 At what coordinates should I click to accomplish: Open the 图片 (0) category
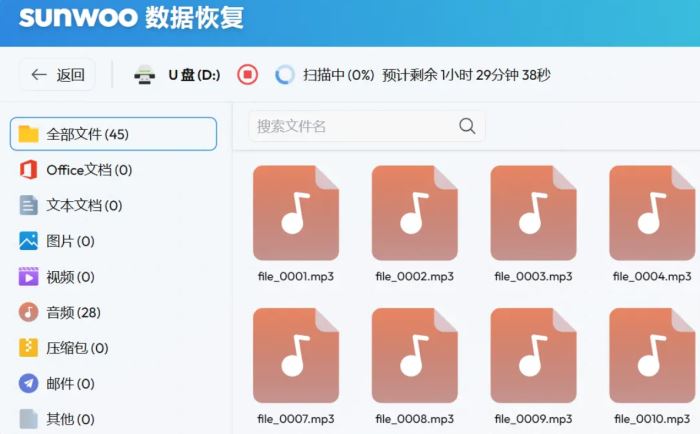click(x=113, y=241)
